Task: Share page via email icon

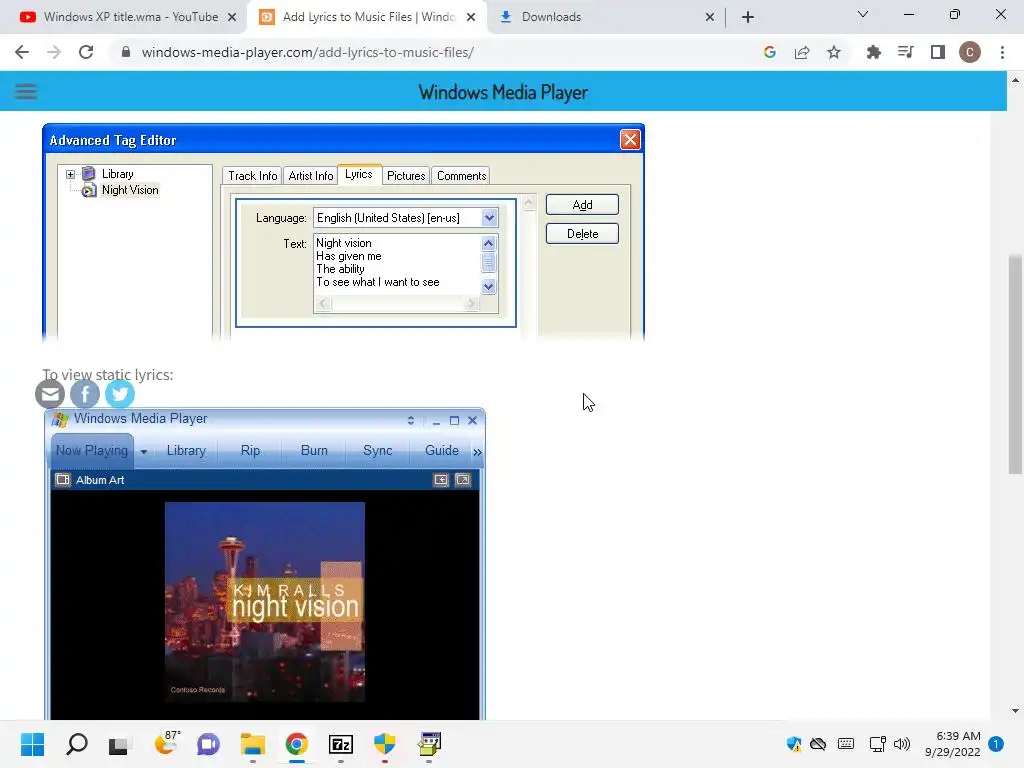Action: 50,394
